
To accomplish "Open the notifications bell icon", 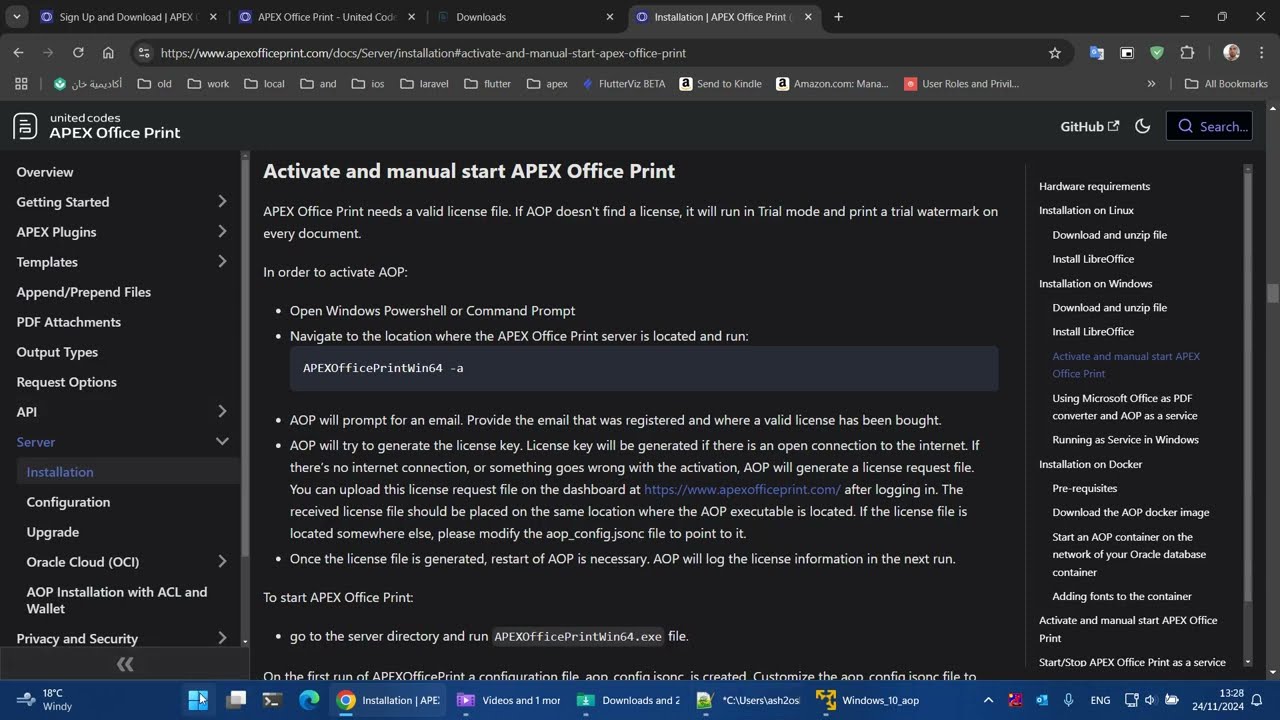I will click(x=1259, y=700).
